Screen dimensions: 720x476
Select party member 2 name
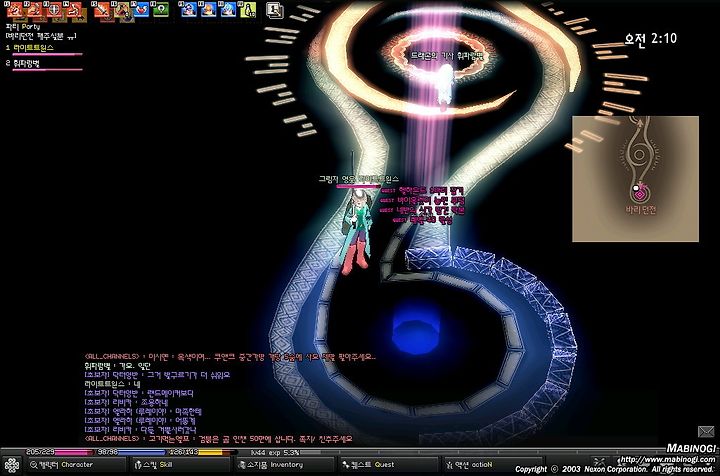26,63
